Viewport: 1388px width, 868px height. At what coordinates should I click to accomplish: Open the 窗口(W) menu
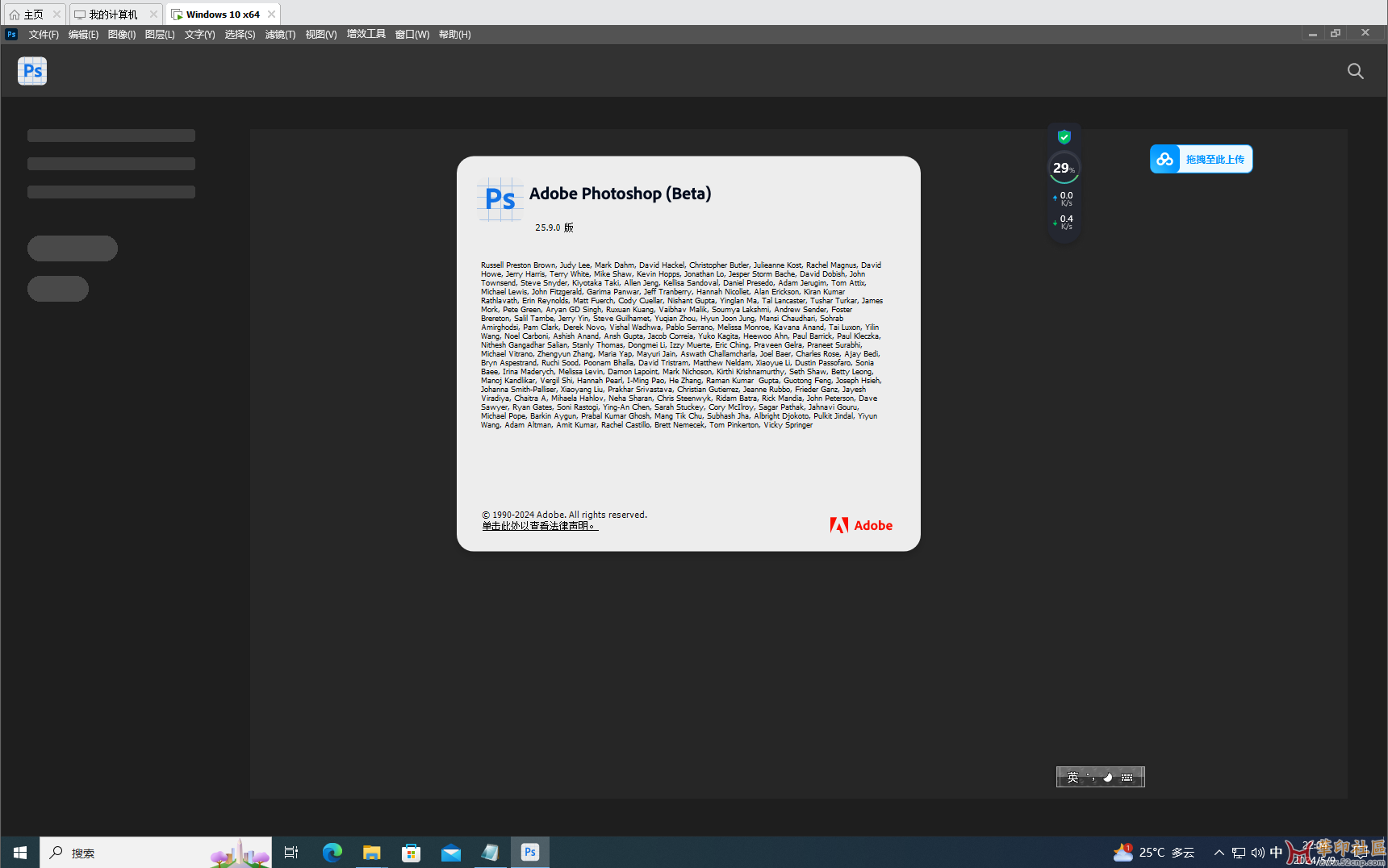(x=412, y=35)
